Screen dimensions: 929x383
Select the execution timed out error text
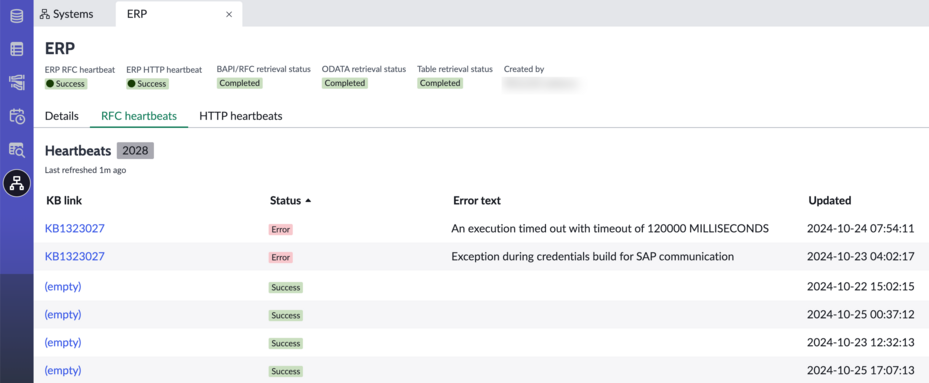(610, 228)
